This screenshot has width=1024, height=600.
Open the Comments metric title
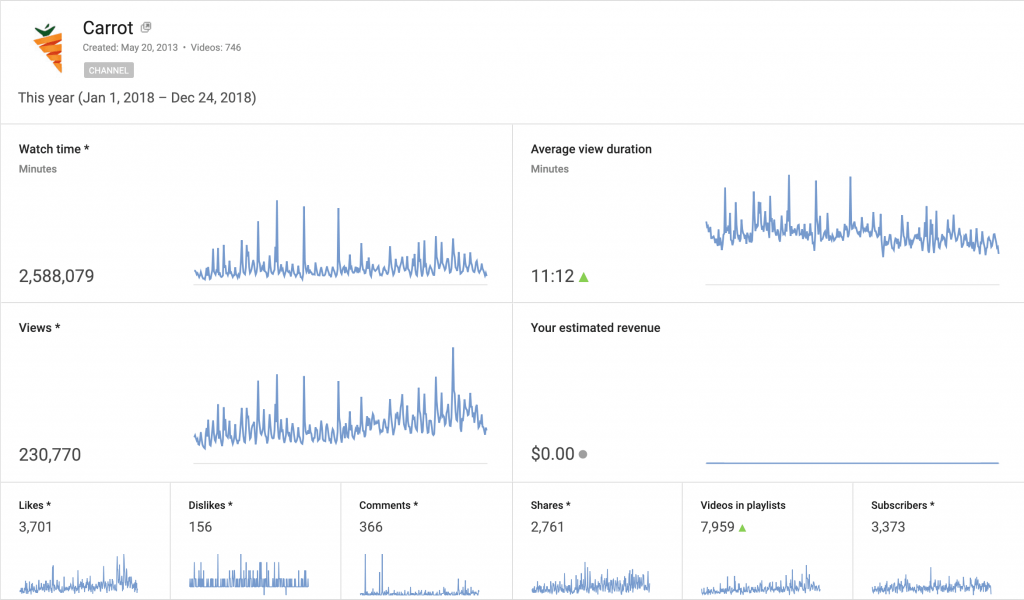pos(388,506)
